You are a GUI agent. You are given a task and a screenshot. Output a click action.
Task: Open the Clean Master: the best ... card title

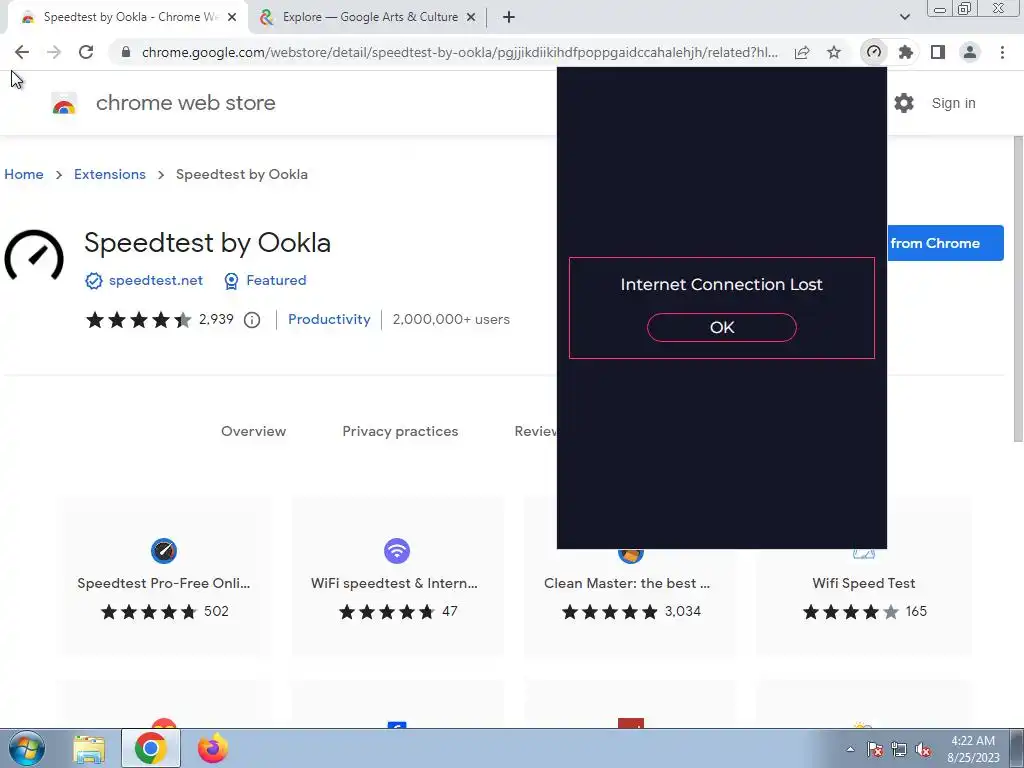[627, 584]
